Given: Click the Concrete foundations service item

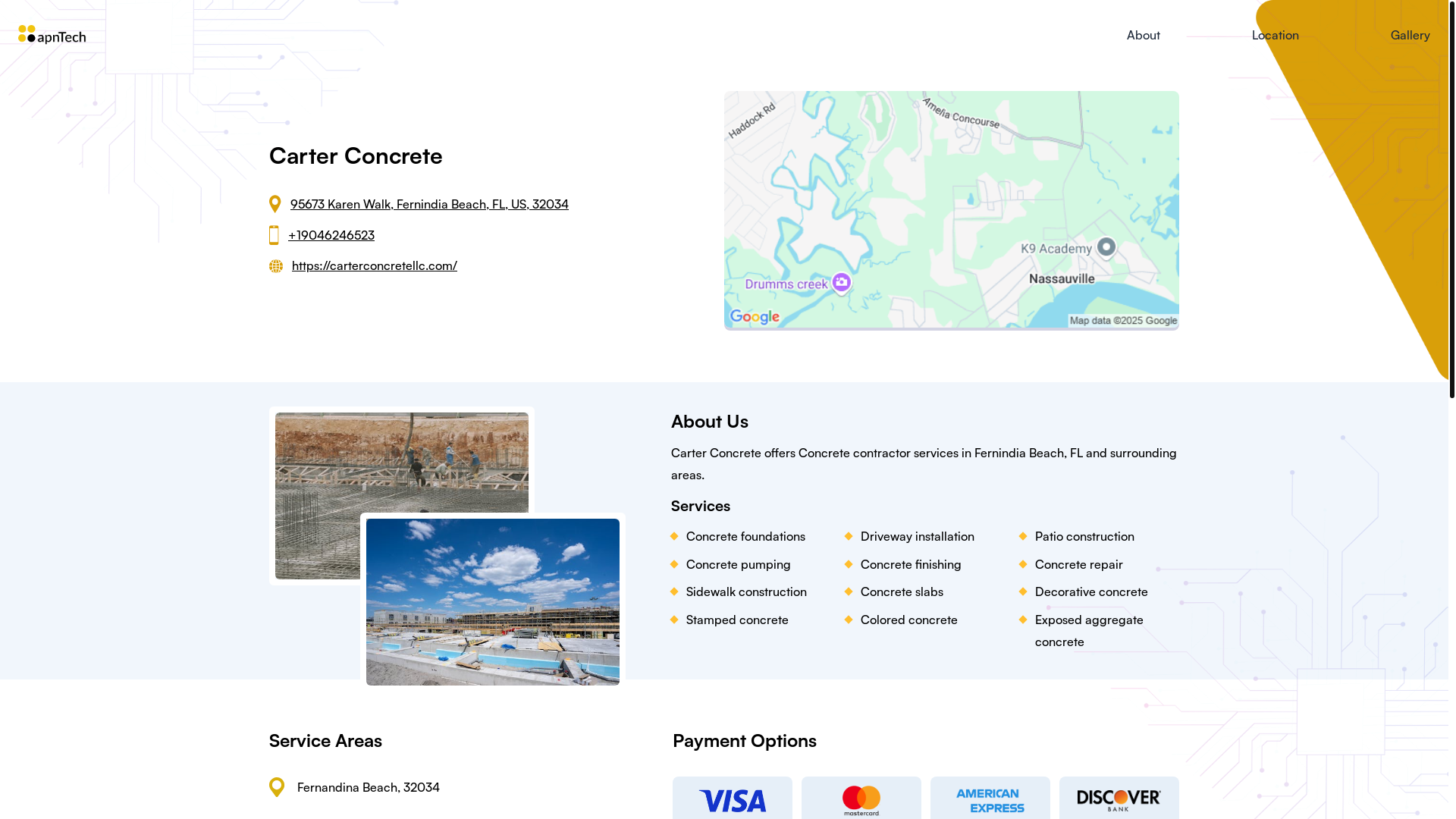Looking at the screenshot, I should 745,536.
